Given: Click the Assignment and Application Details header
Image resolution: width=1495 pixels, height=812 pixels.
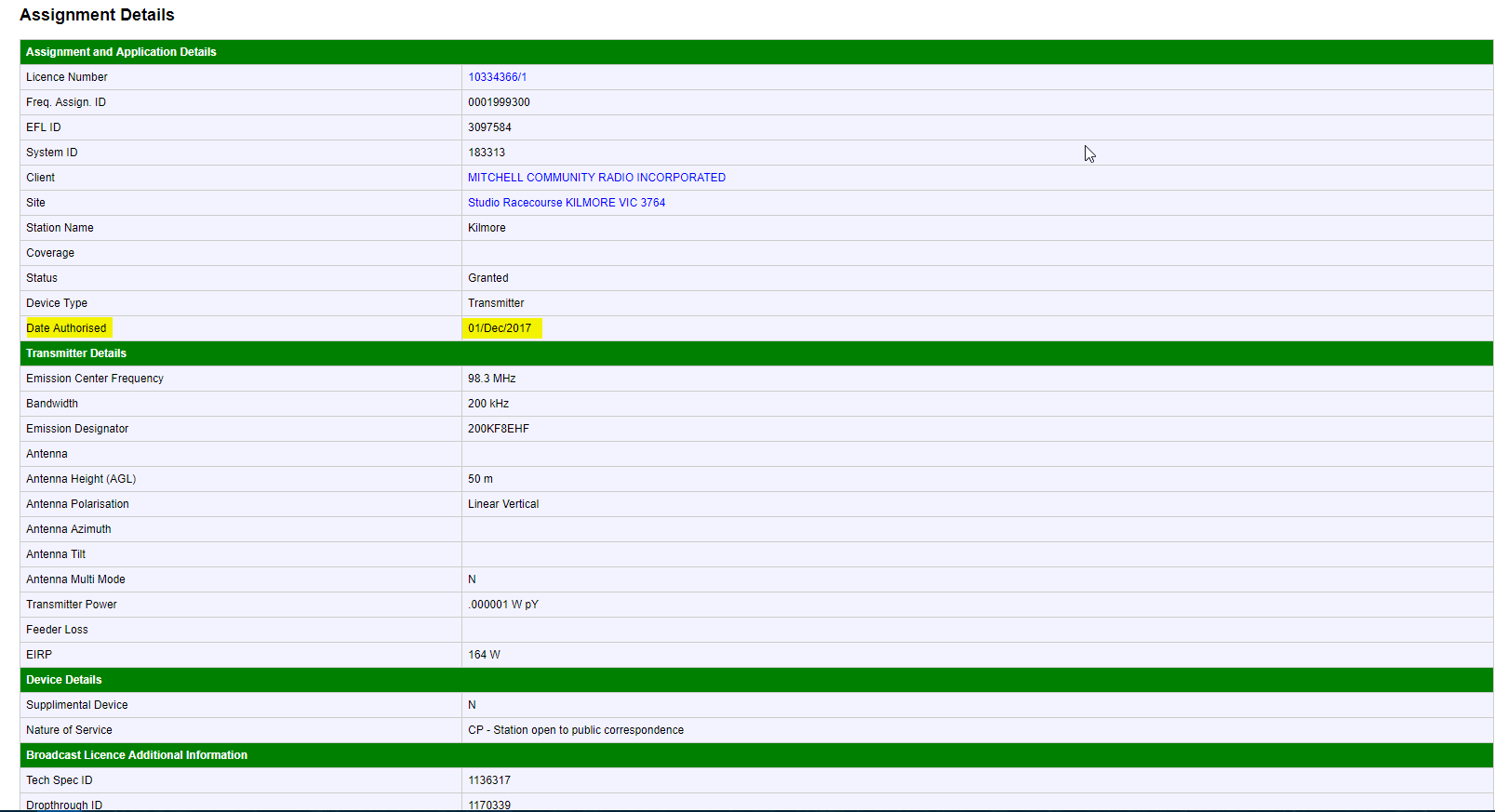Looking at the screenshot, I should coord(121,52).
